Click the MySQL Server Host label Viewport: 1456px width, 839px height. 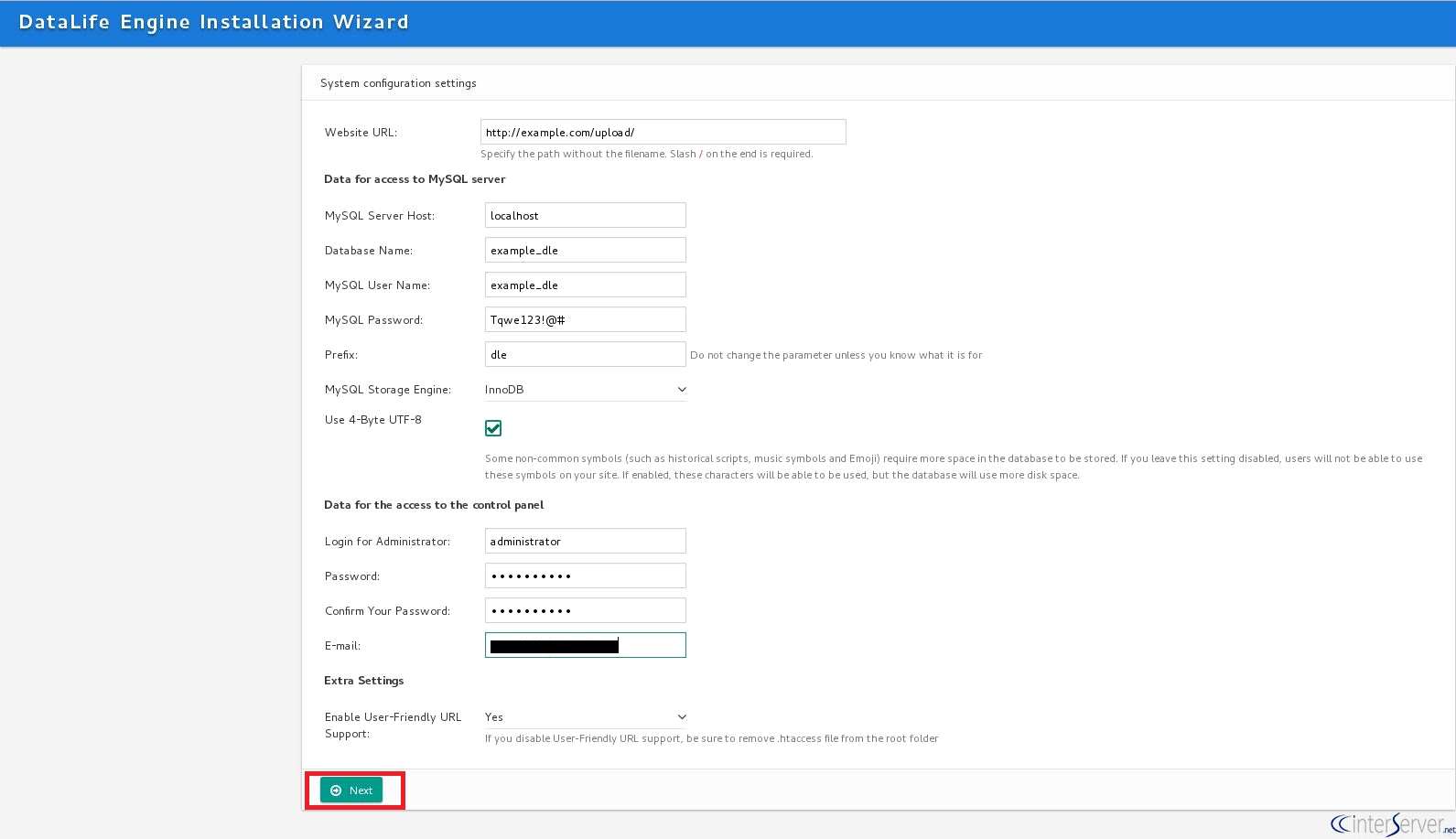tap(380, 216)
